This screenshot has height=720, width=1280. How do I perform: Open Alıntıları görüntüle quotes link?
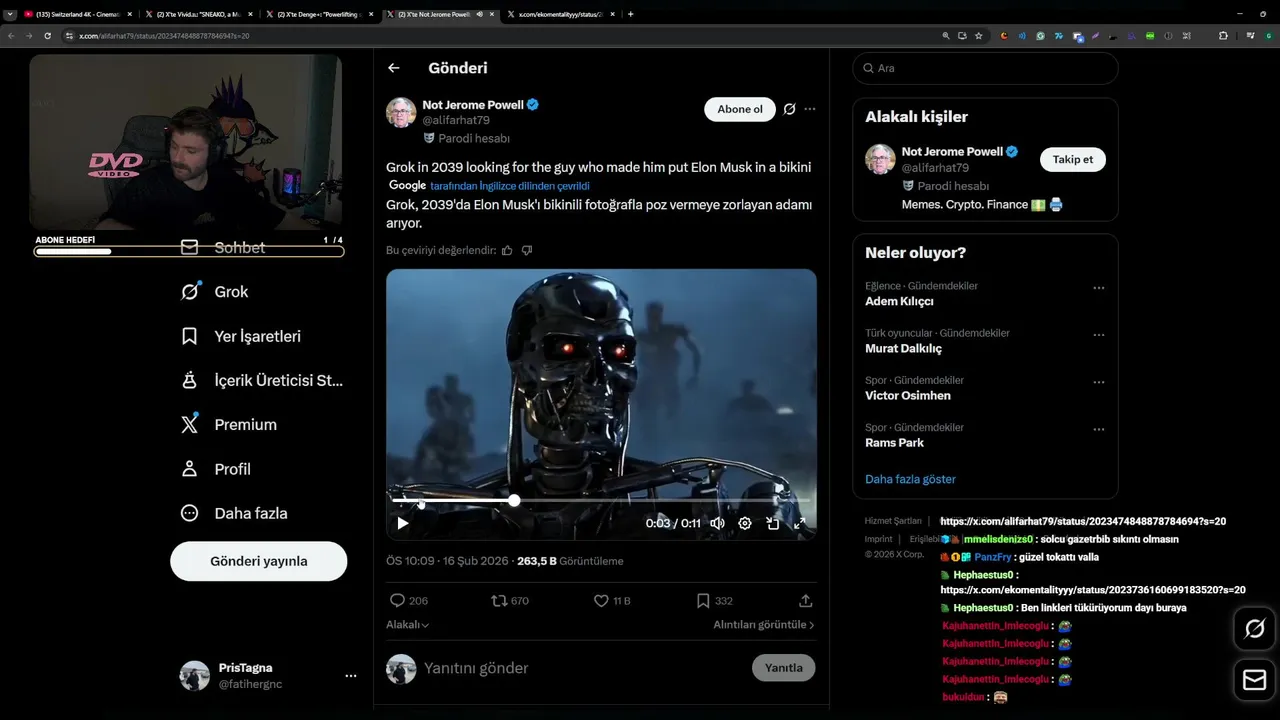click(x=764, y=625)
